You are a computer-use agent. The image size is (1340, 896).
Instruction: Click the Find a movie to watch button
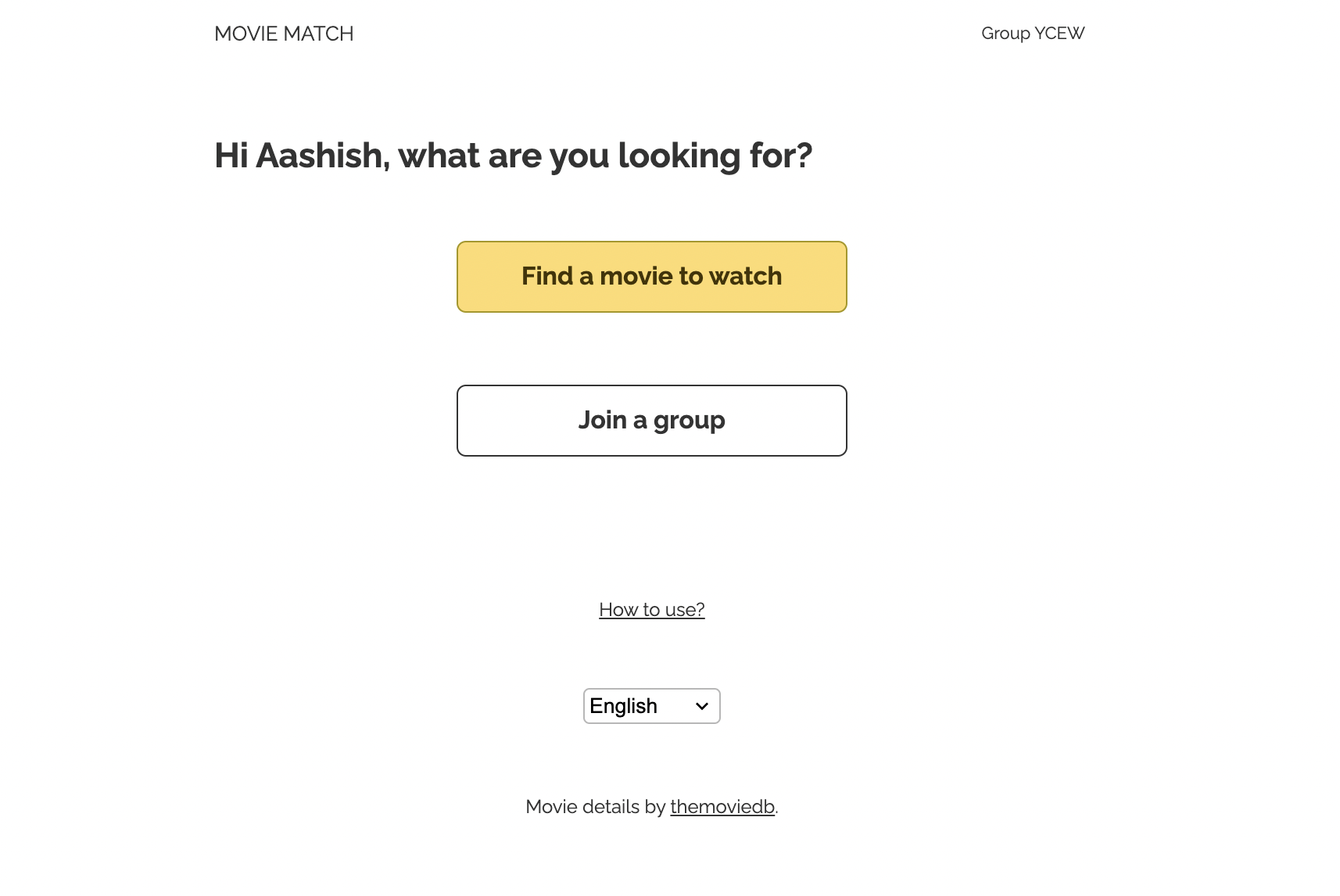651,276
